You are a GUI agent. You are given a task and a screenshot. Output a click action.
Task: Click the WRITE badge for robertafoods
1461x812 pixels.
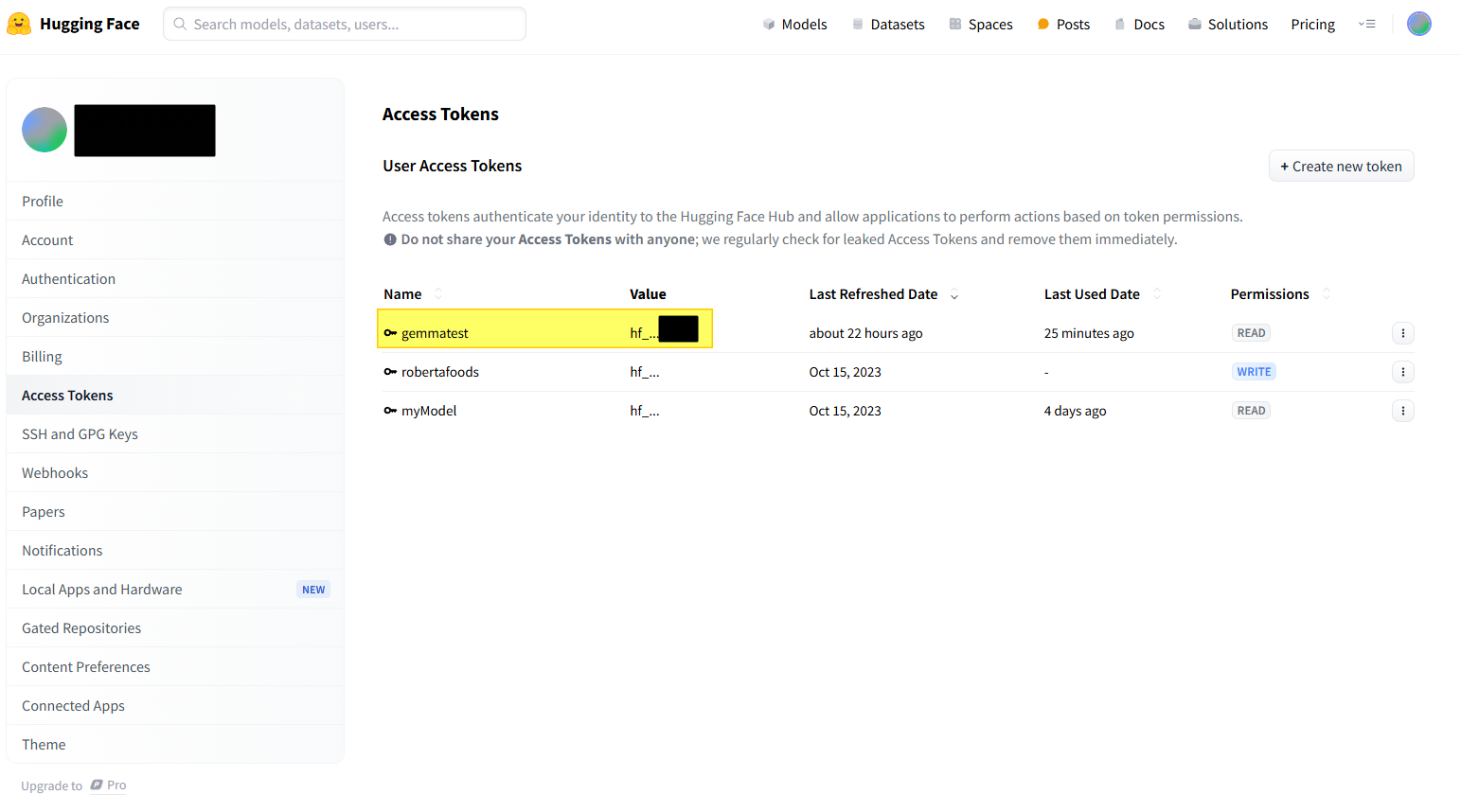(1254, 372)
